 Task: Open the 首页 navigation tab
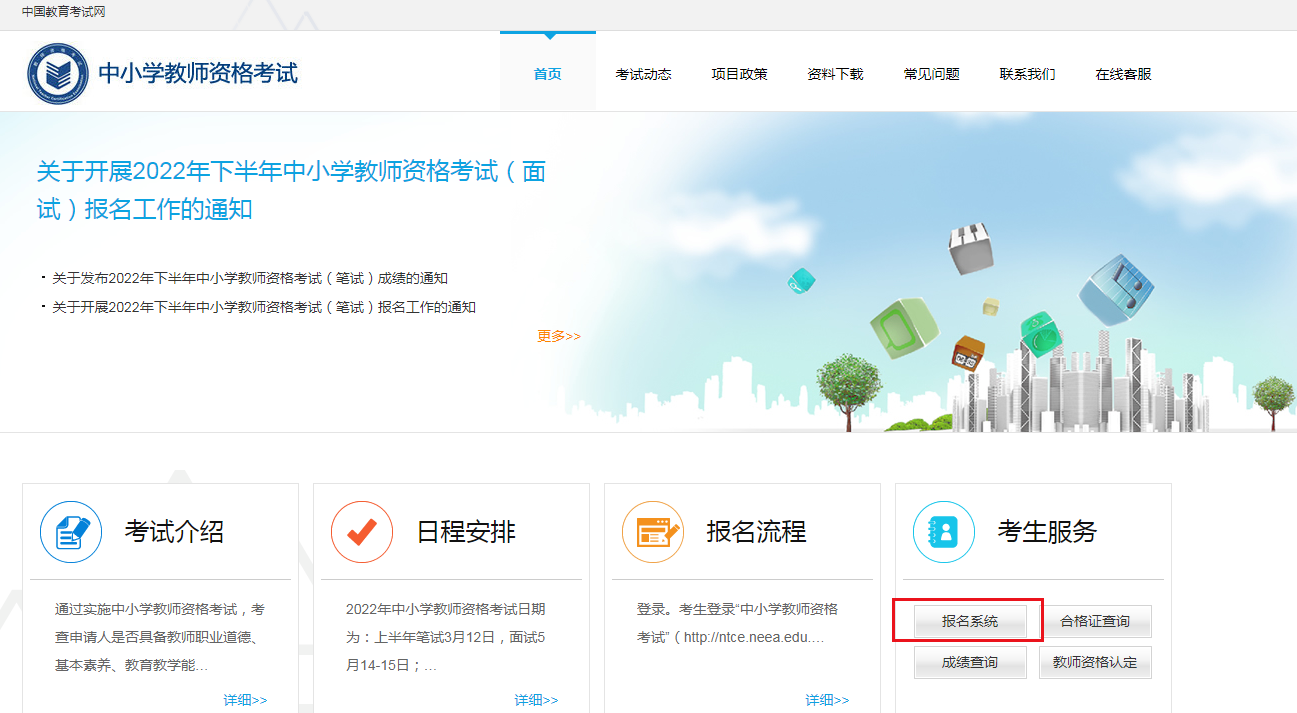(x=547, y=74)
